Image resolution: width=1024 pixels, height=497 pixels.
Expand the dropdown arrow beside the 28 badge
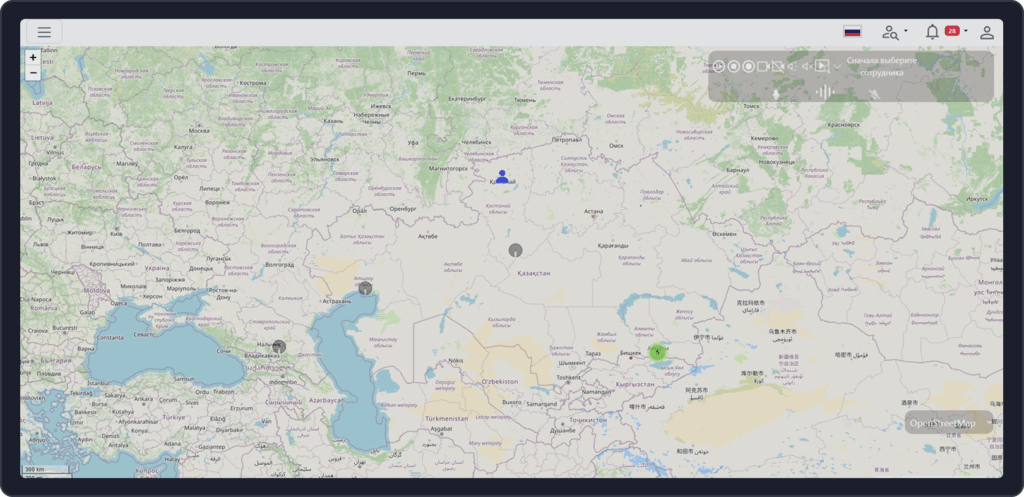pyautogui.click(x=966, y=32)
